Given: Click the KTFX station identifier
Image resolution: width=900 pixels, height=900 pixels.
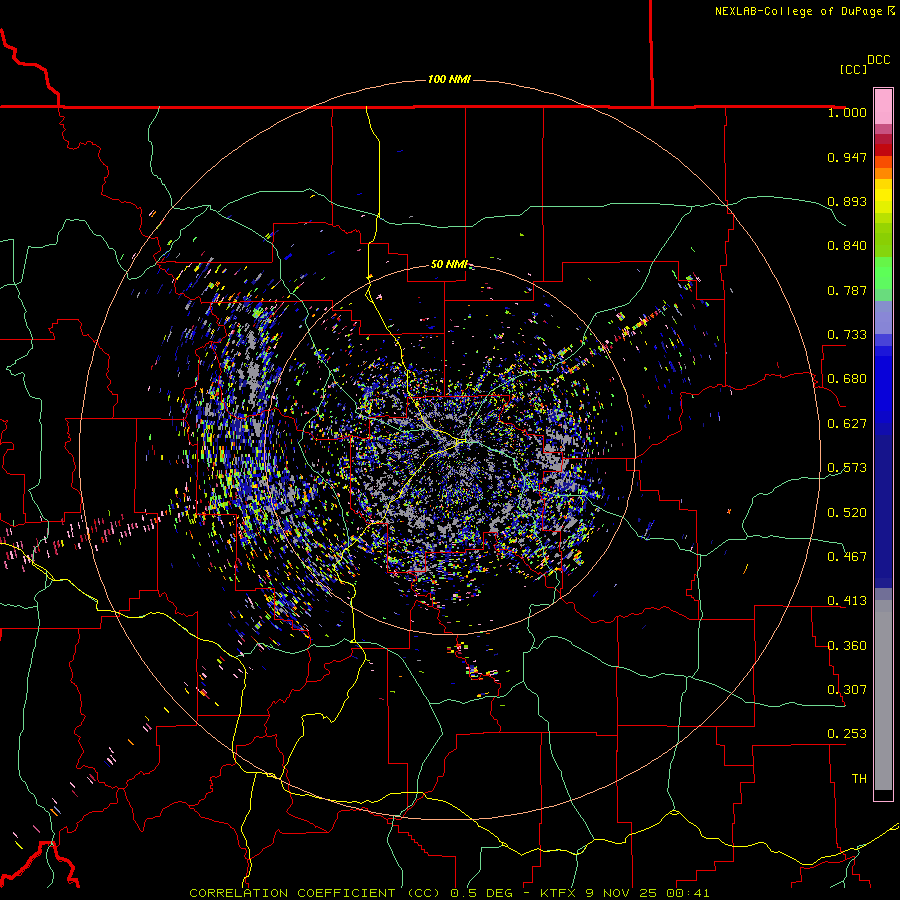Looking at the screenshot, I should (558, 893).
